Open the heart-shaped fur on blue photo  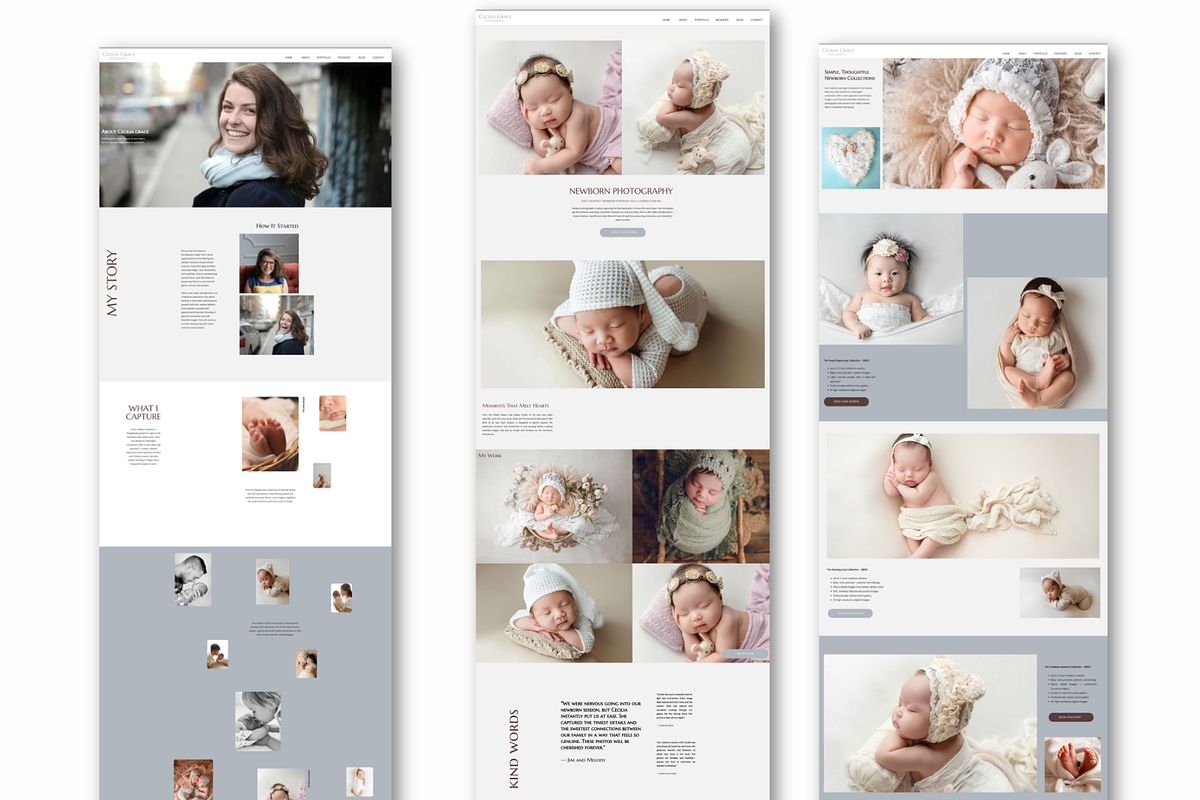pyautogui.click(x=851, y=158)
